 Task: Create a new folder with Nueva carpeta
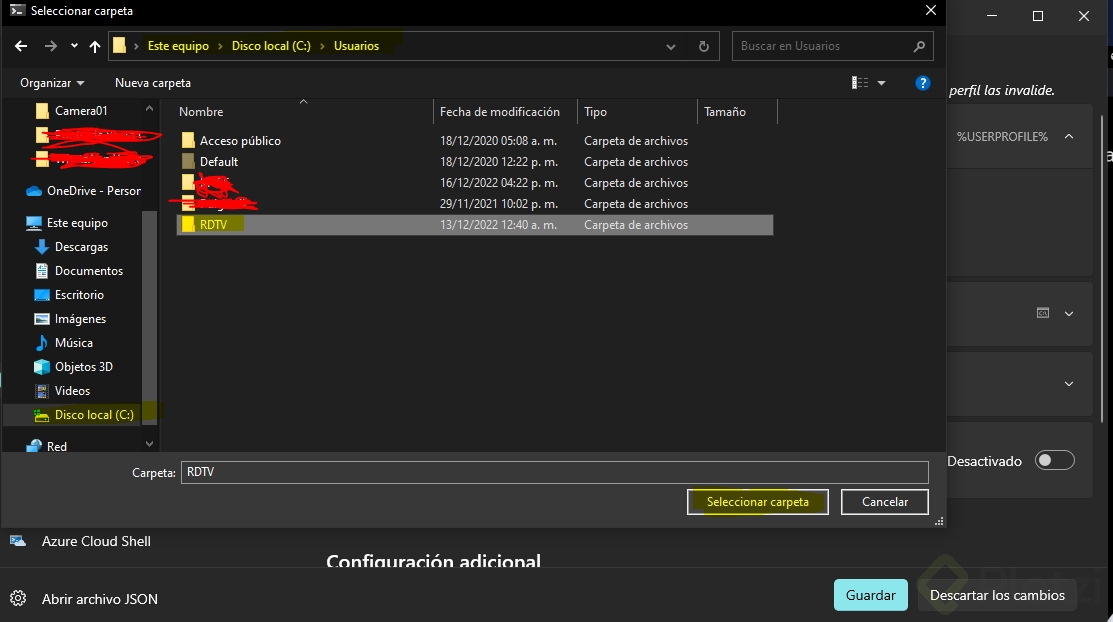point(153,83)
